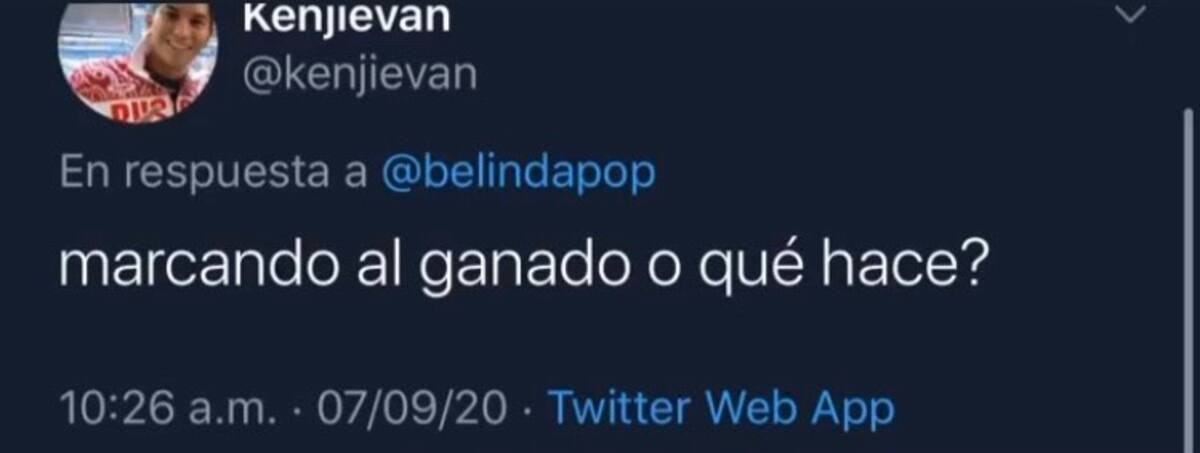Click the dot separator before Twitter Web App

(x=529, y=411)
